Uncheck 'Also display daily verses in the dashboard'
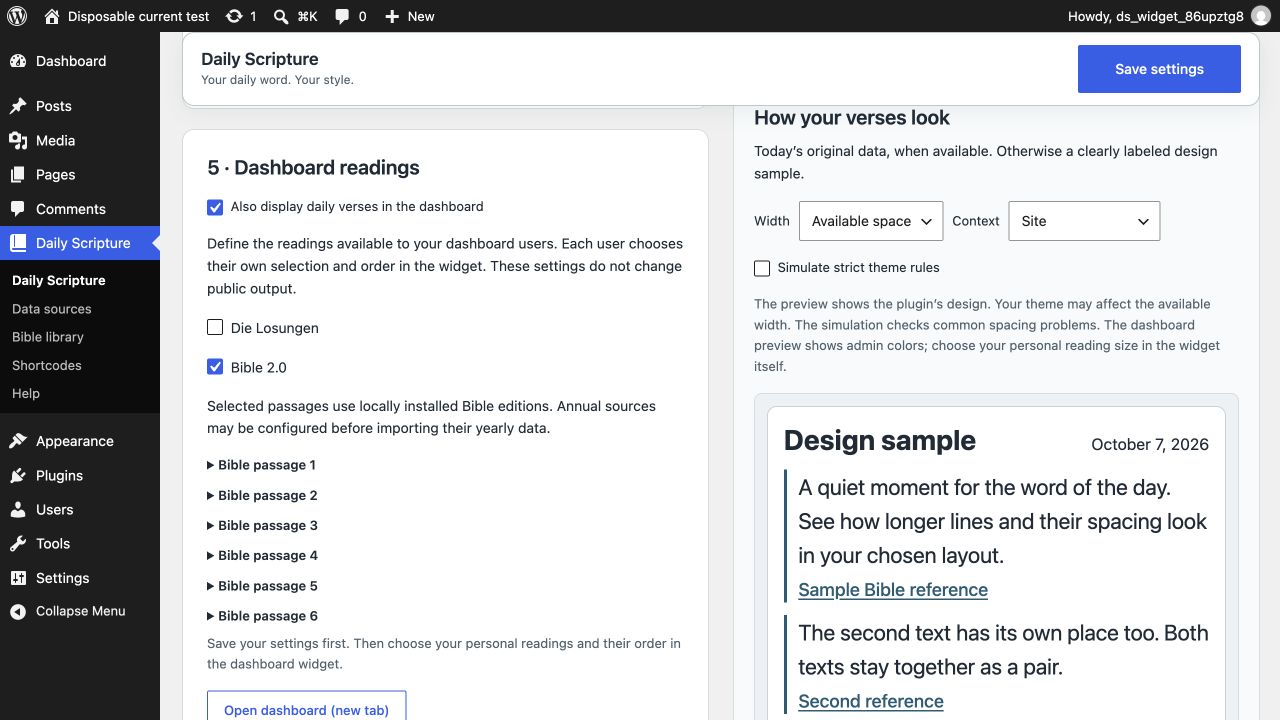1280x720 pixels. 215,207
